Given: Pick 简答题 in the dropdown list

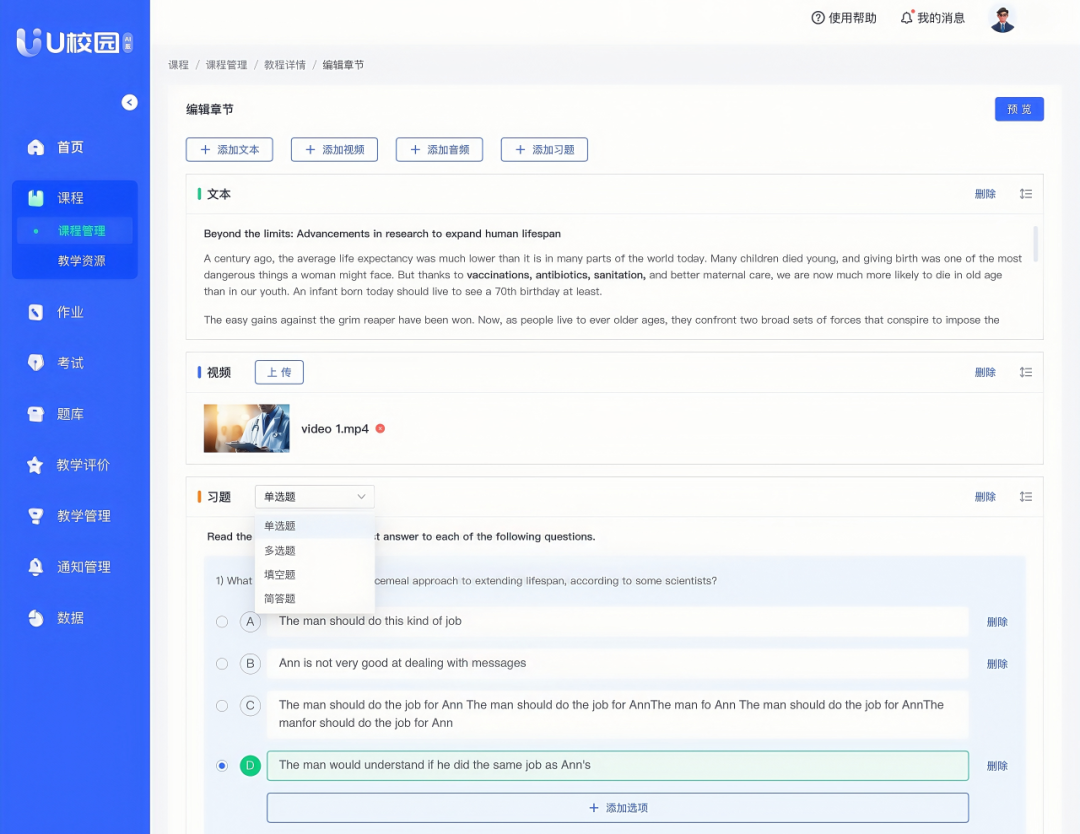Looking at the screenshot, I should [x=280, y=599].
